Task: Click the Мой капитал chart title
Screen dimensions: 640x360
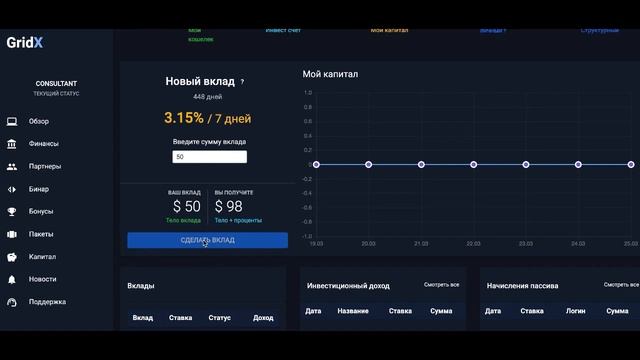Action: tap(330, 74)
